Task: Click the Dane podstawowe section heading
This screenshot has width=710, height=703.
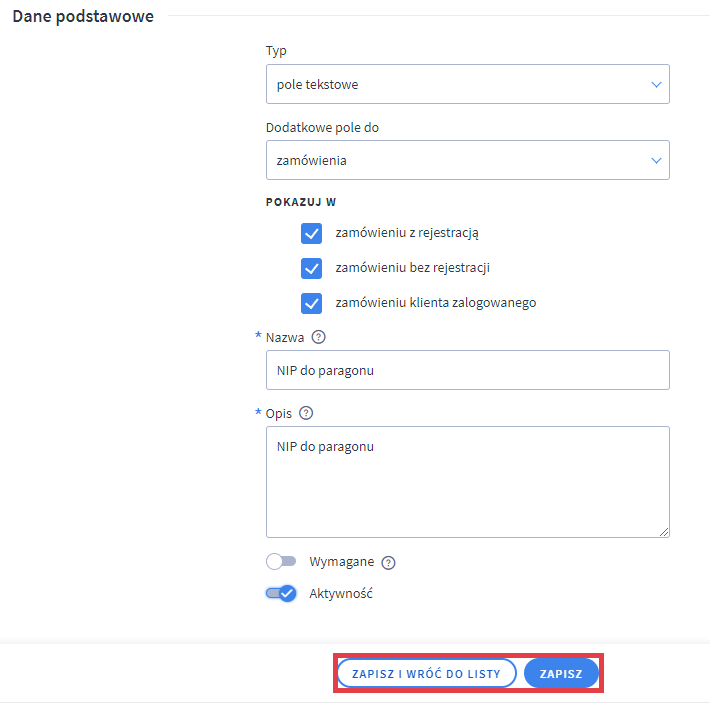Action: coord(83,16)
